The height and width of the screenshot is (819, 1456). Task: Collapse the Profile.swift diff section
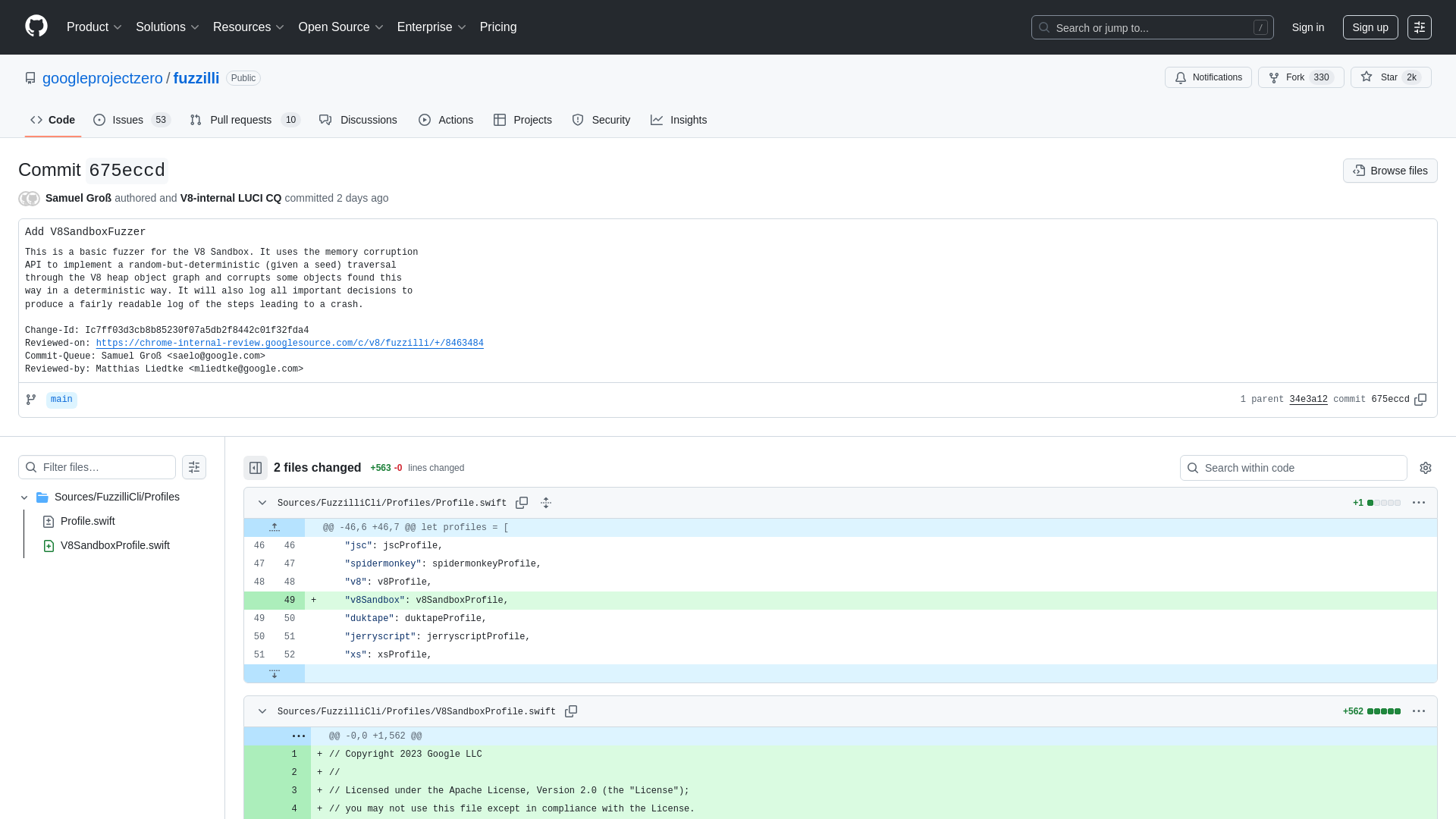point(262,503)
